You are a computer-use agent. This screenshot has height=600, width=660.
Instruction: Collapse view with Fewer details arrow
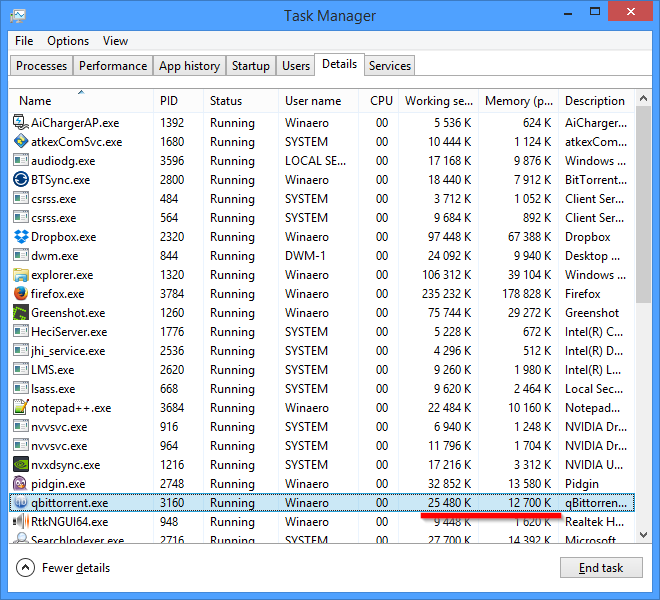click(25, 568)
